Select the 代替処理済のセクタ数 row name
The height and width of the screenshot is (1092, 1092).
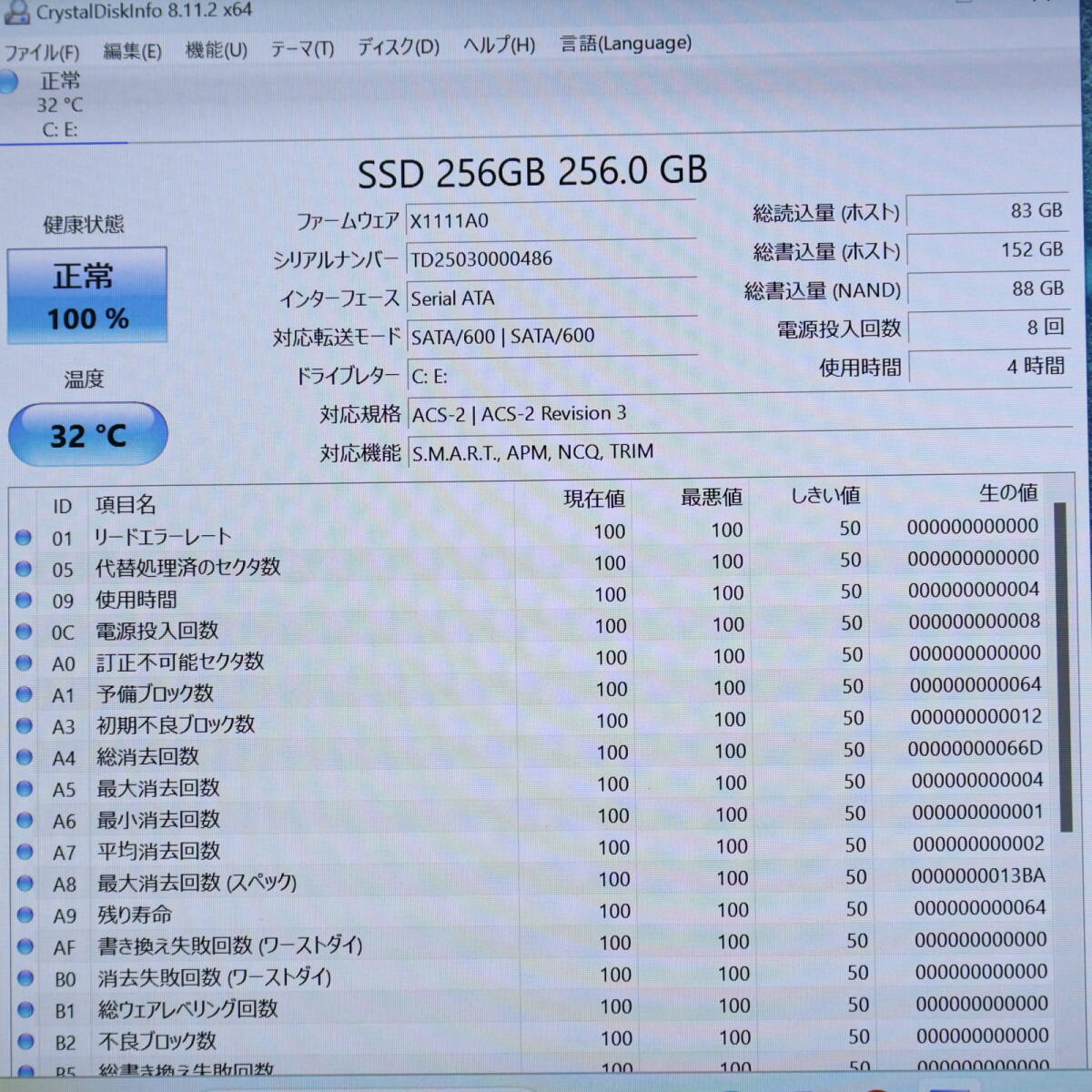pyautogui.click(x=187, y=568)
